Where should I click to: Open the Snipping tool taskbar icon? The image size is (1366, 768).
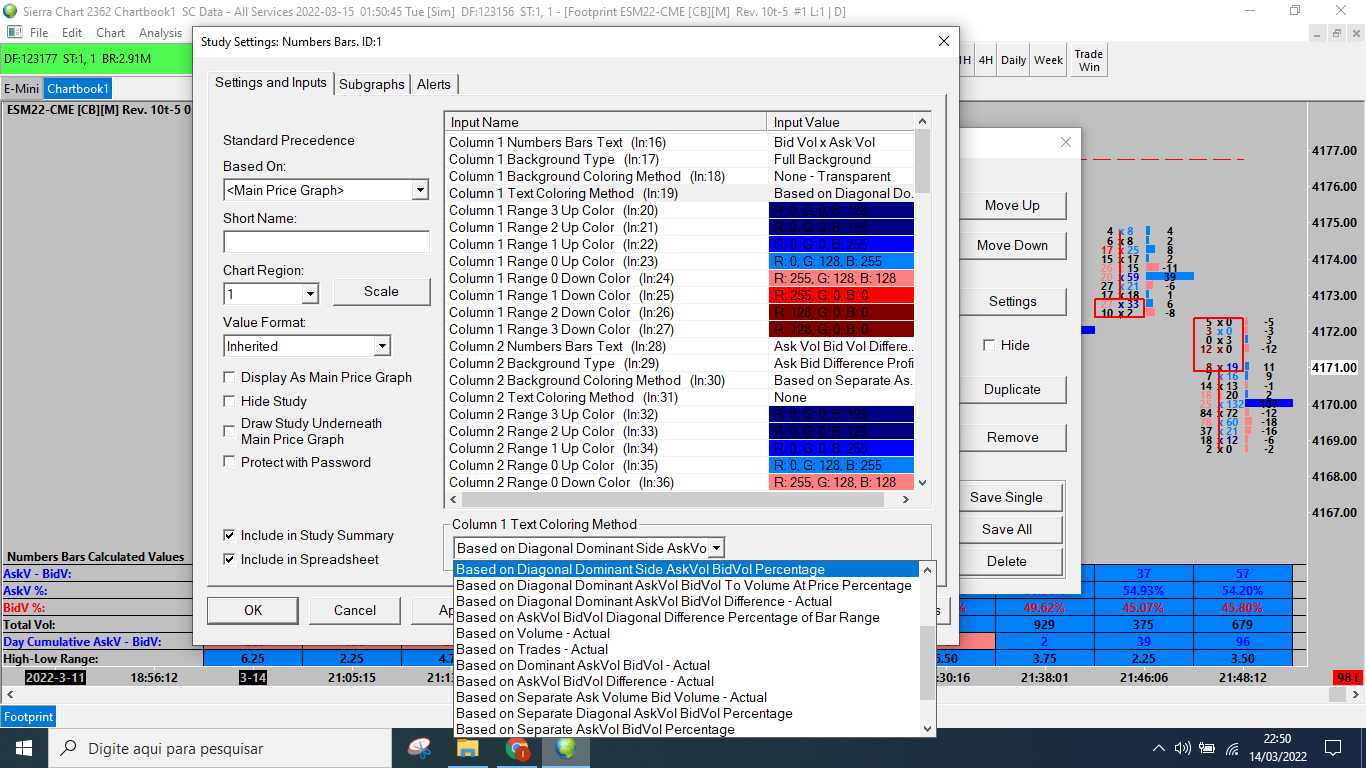point(420,747)
